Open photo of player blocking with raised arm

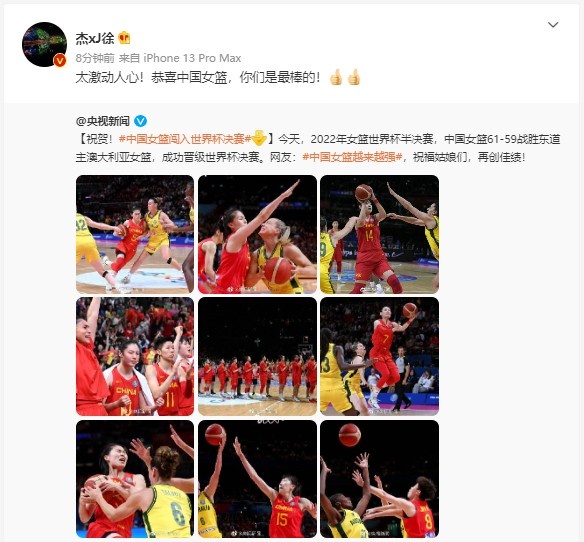click(x=257, y=234)
